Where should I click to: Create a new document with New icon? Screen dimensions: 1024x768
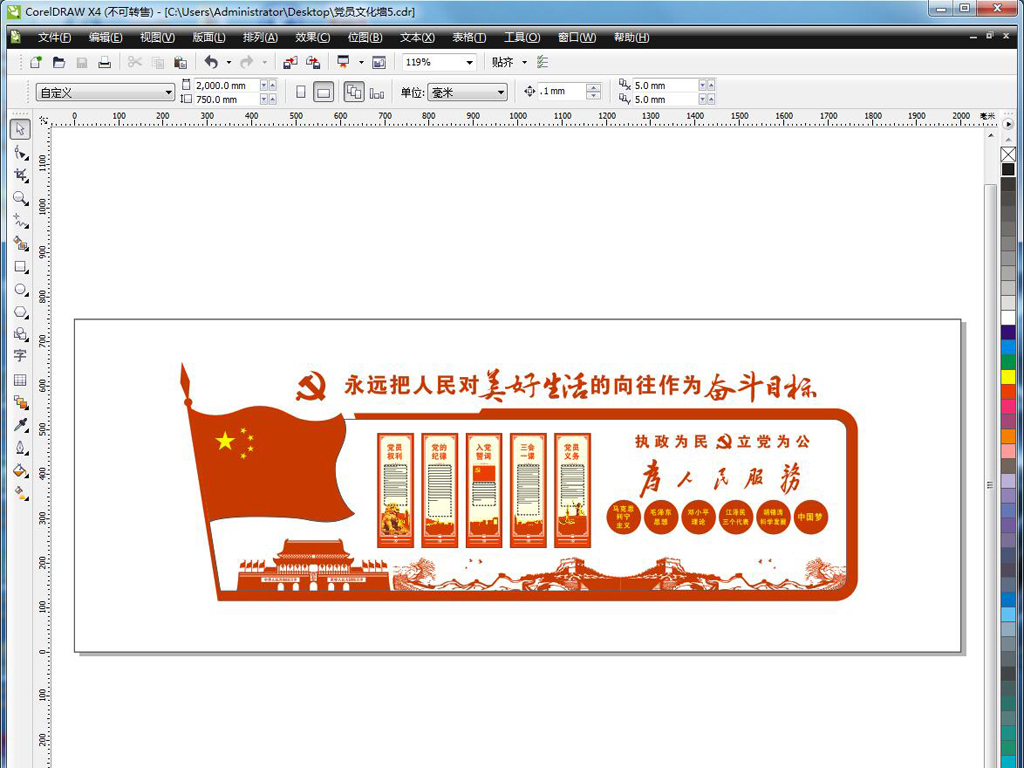point(36,62)
